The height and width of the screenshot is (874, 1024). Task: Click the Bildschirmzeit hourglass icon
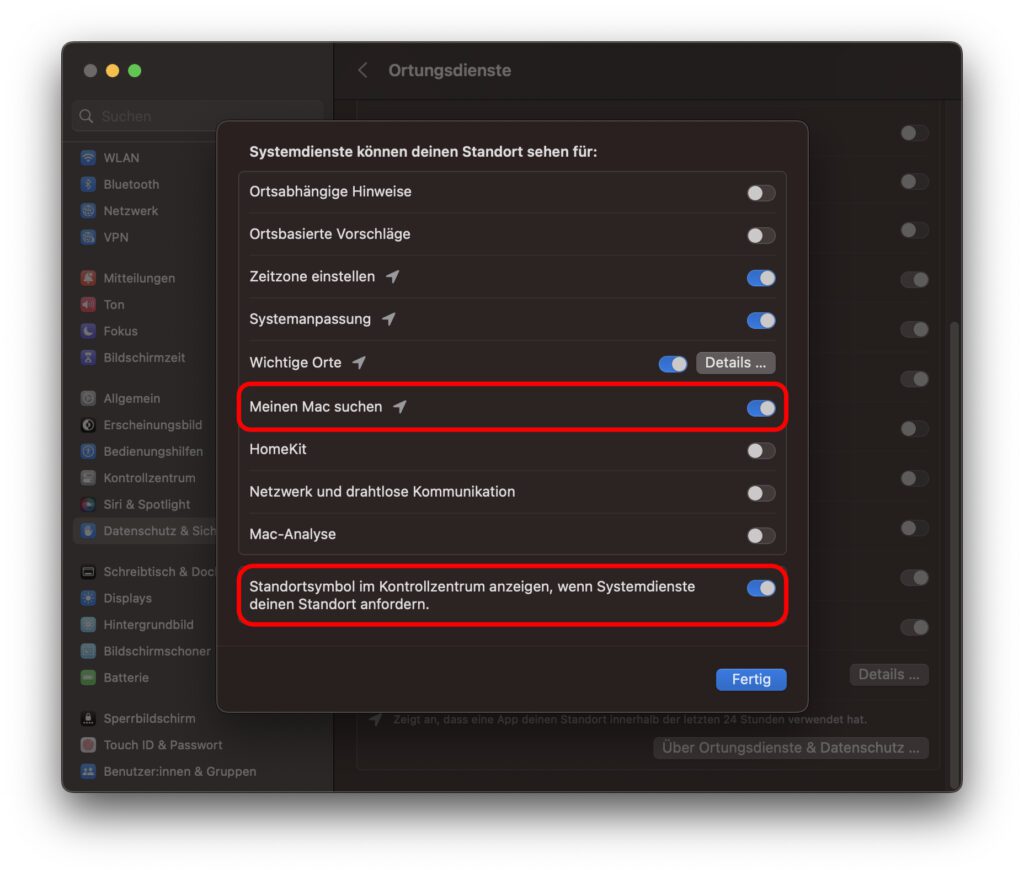pos(88,357)
